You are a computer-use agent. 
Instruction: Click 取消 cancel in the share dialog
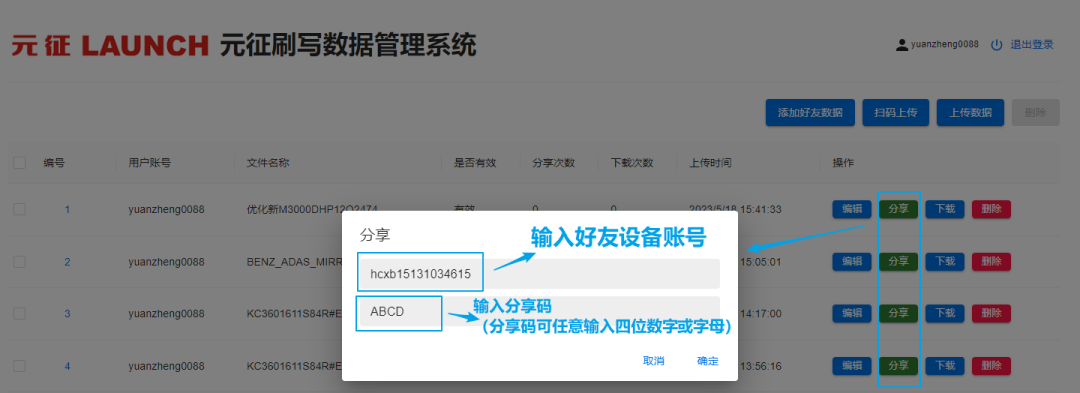(x=654, y=361)
